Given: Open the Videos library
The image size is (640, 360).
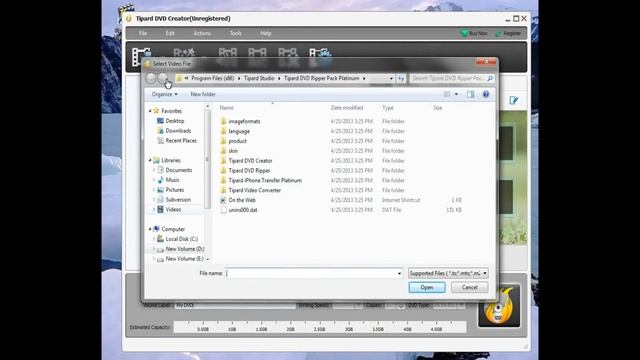Looking at the screenshot, I should click(173, 209).
